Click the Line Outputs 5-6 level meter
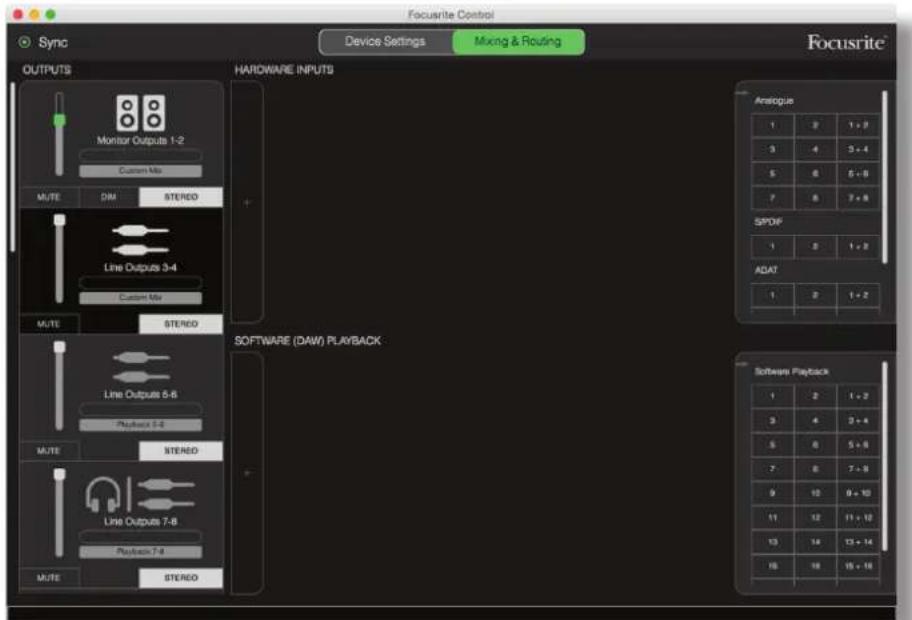 [x=141, y=409]
